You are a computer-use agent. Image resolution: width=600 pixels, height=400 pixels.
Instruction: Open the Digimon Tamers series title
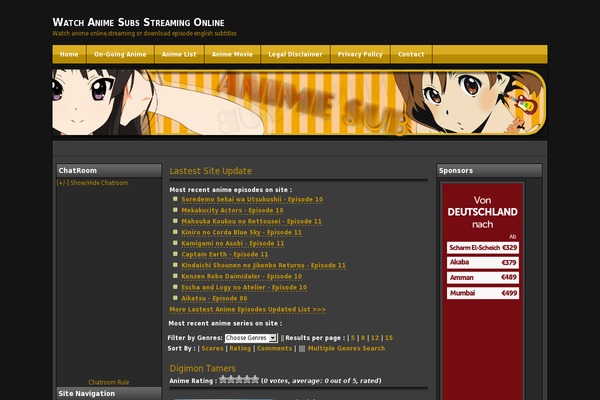pyautogui.click(x=202, y=369)
